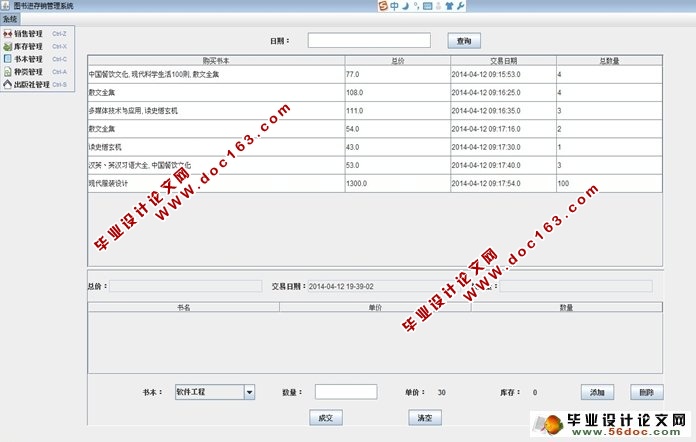The image size is (696, 442).
Task: Open the skin shirt icon in the IME toolbar
Action: [449, 6]
